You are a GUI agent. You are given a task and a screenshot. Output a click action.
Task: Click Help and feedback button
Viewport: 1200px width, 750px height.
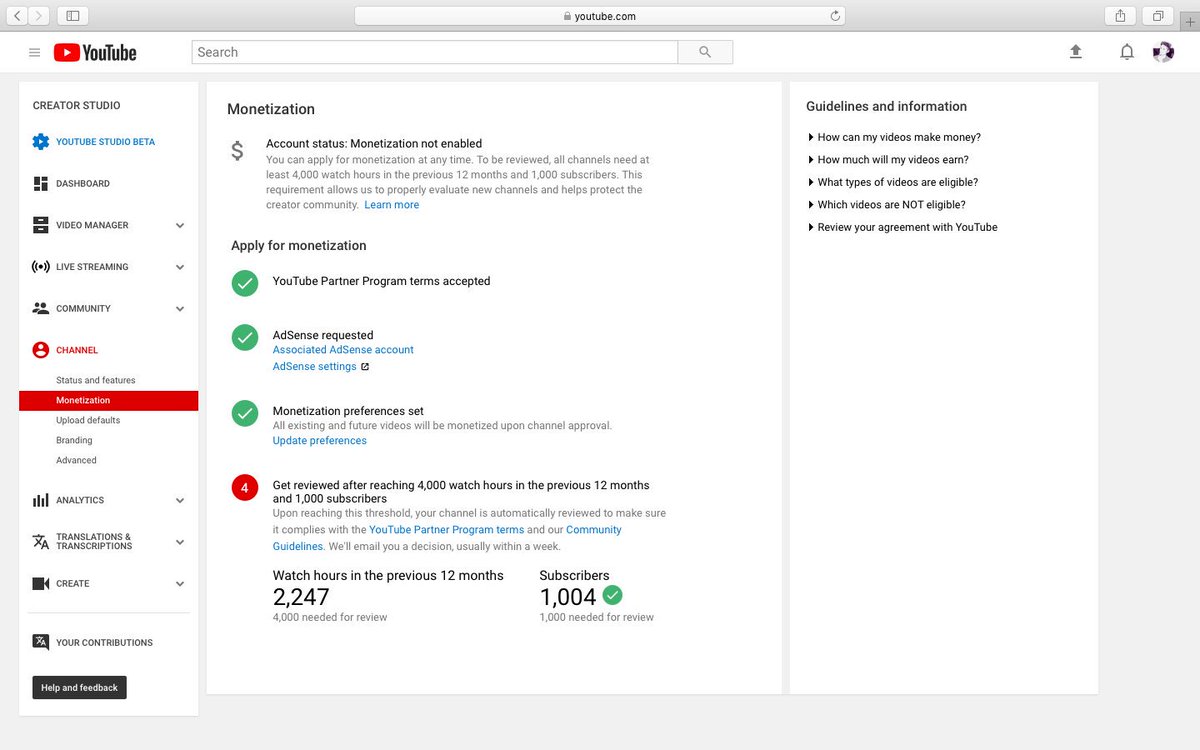pyautogui.click(x=79, y=688)
